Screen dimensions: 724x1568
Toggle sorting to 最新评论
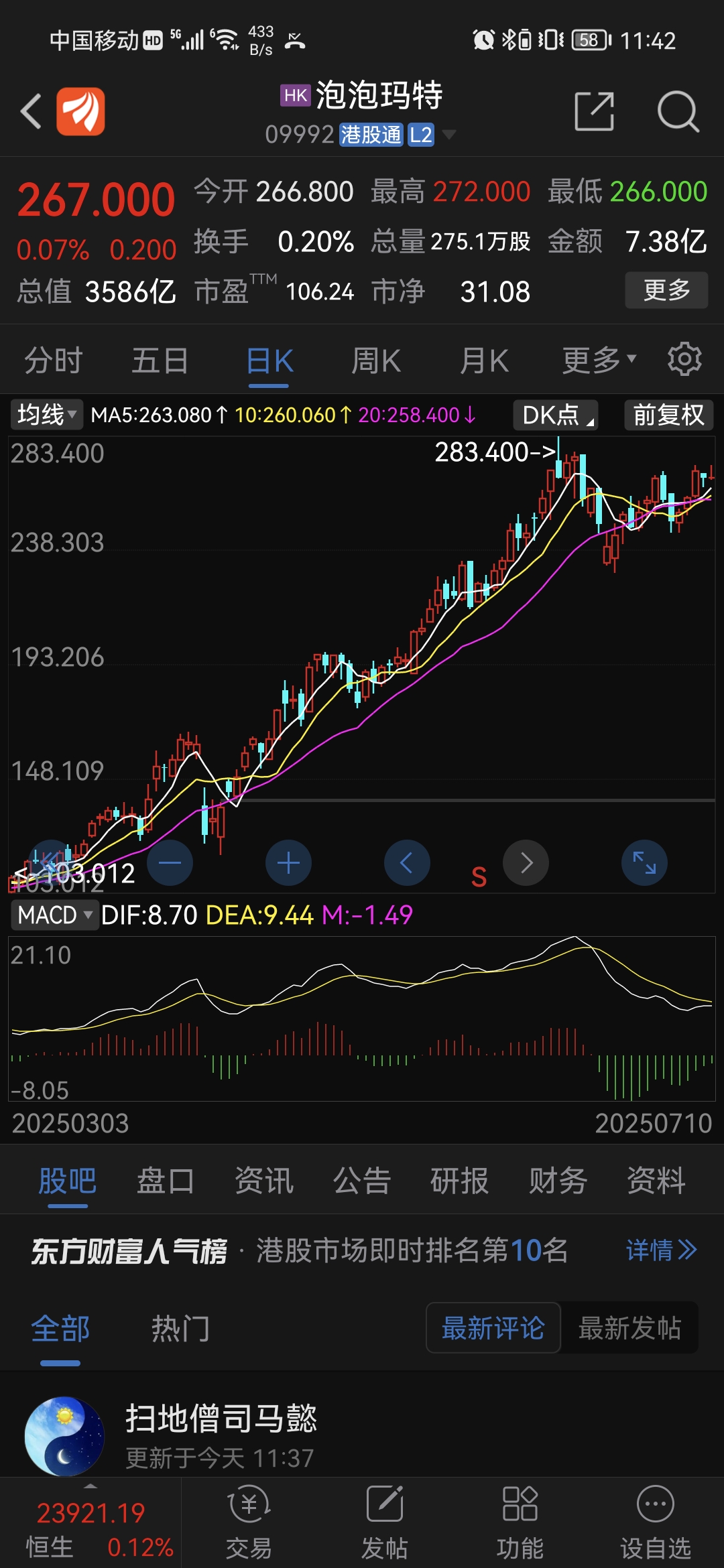(x=493, y=1327)
